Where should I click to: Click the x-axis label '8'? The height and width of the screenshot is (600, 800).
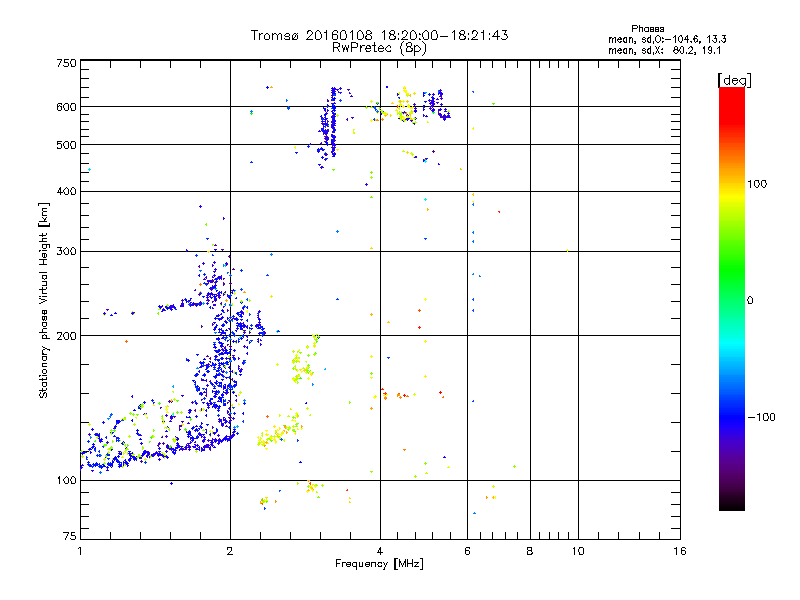[x=530, y=551]
